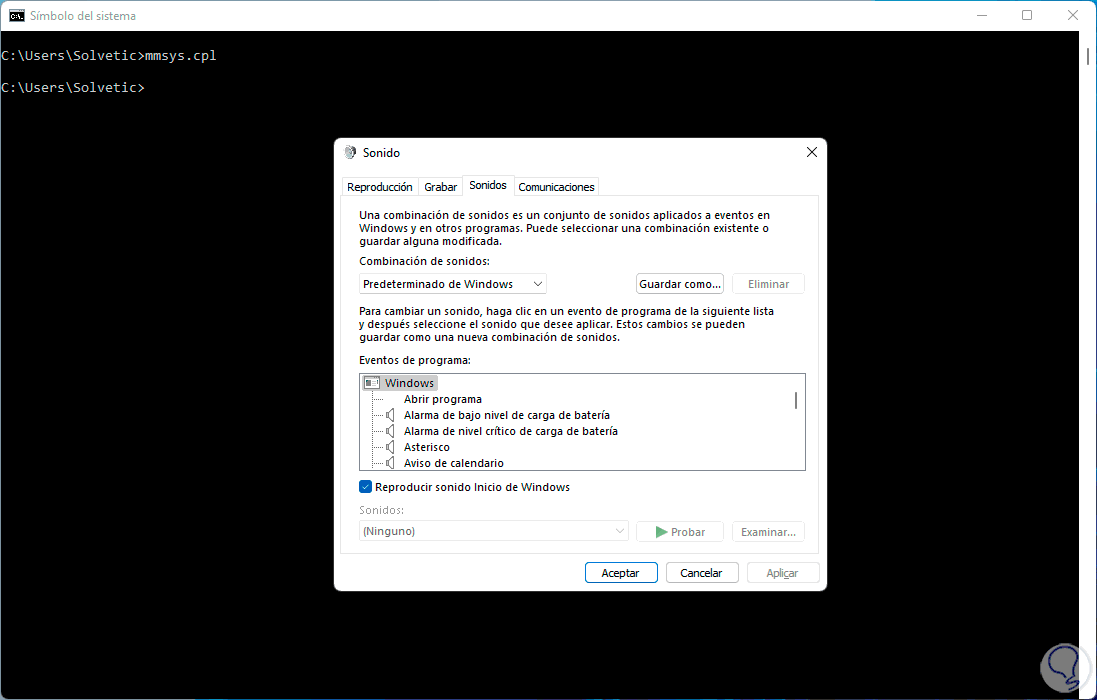Click the Windows group icon in events list
The image size is (1097, 700).
[x=372, y=383]
